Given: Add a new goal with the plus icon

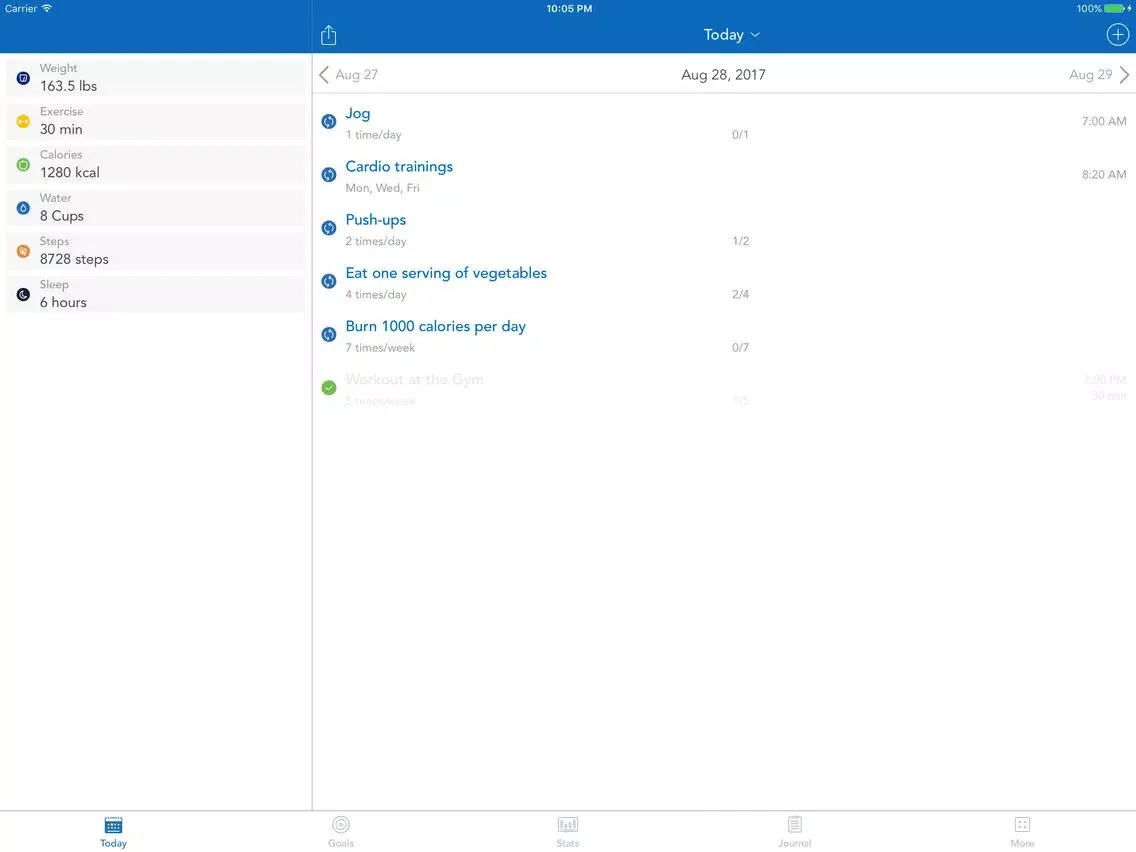Looking at the screenshot, I should click(x=1117, y=34).
